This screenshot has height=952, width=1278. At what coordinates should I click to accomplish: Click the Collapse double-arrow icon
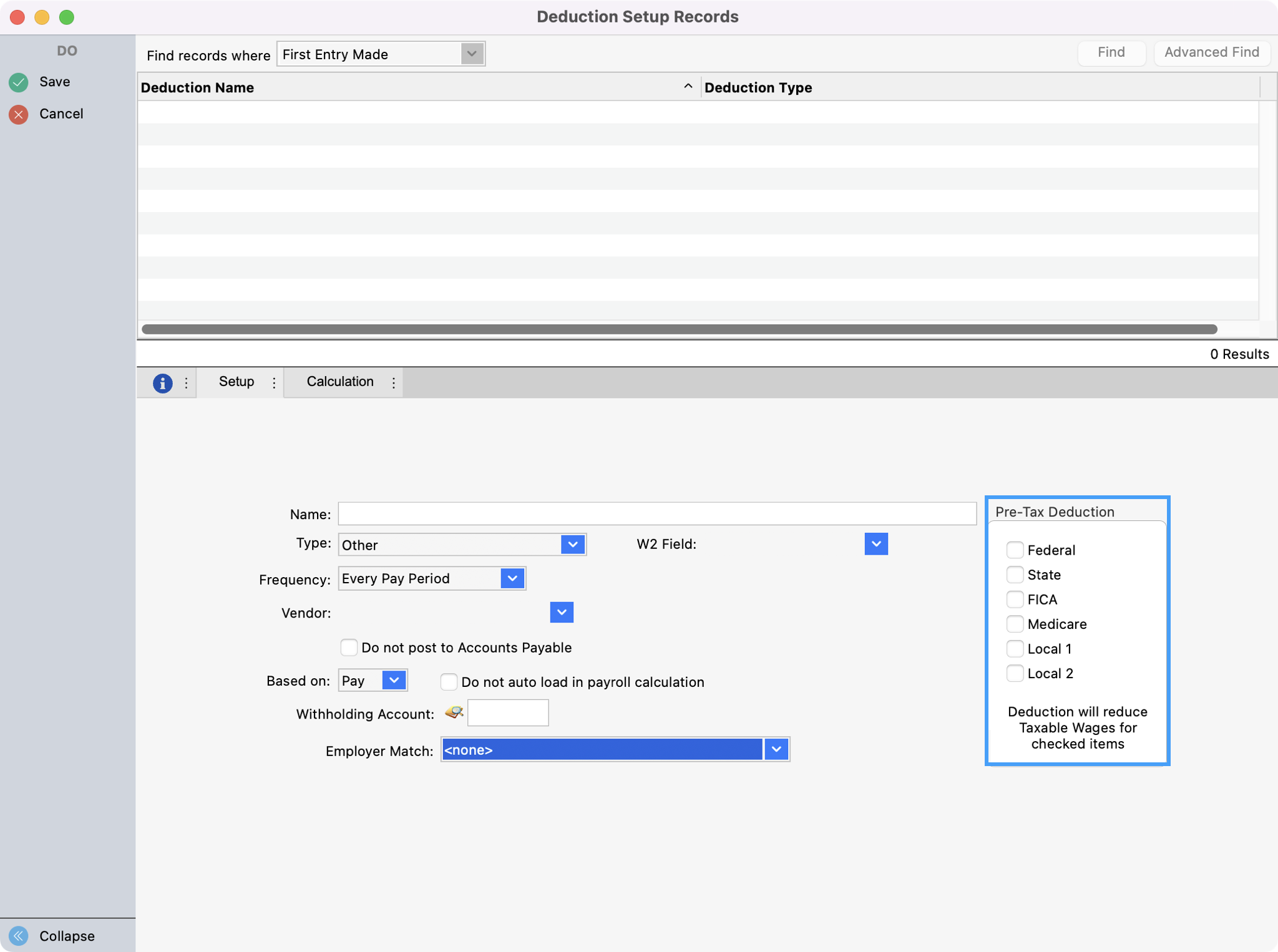click(19, 935)
